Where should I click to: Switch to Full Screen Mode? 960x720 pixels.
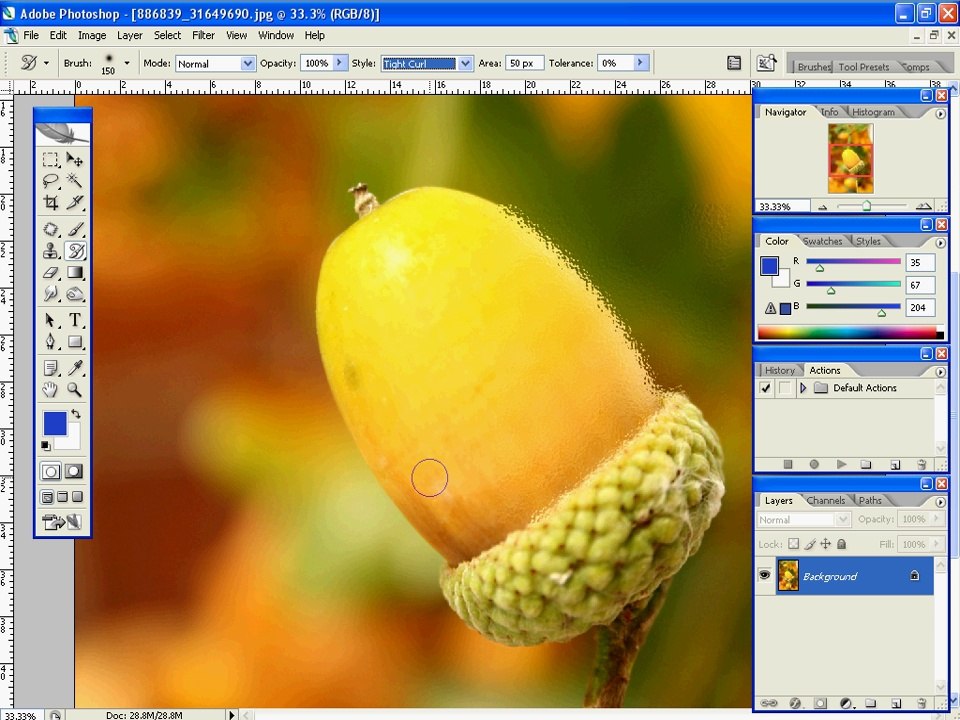coord(77,497)
